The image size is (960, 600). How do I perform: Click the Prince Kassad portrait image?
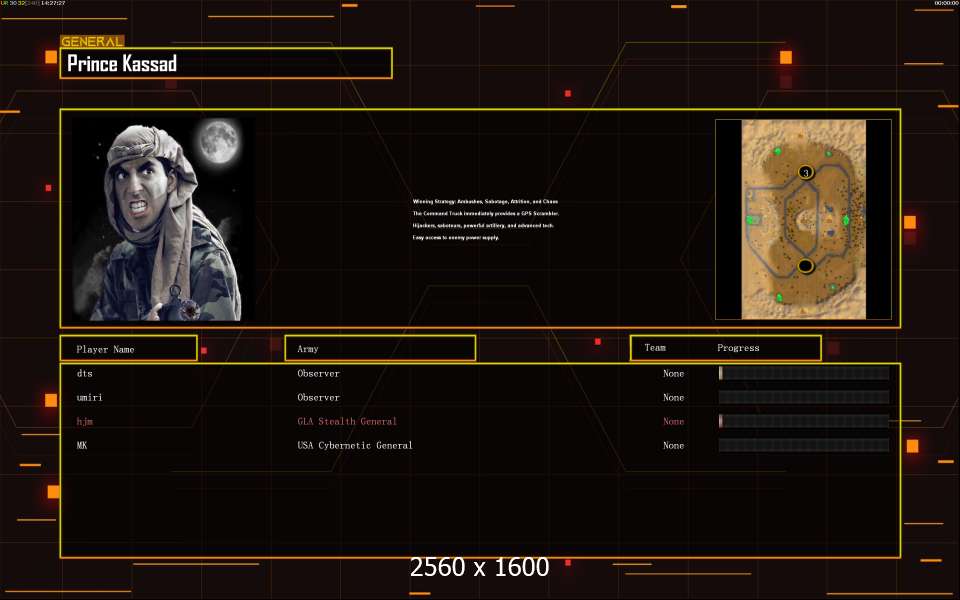[163, 219]
